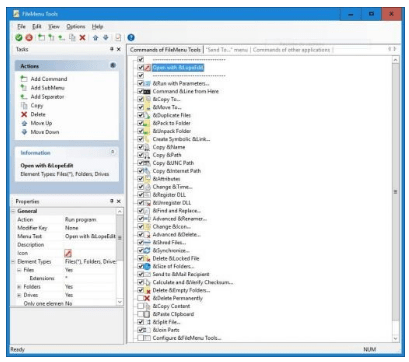Open the Edit menu
This screenshot has height=362, width=409.
pos(37,26)
